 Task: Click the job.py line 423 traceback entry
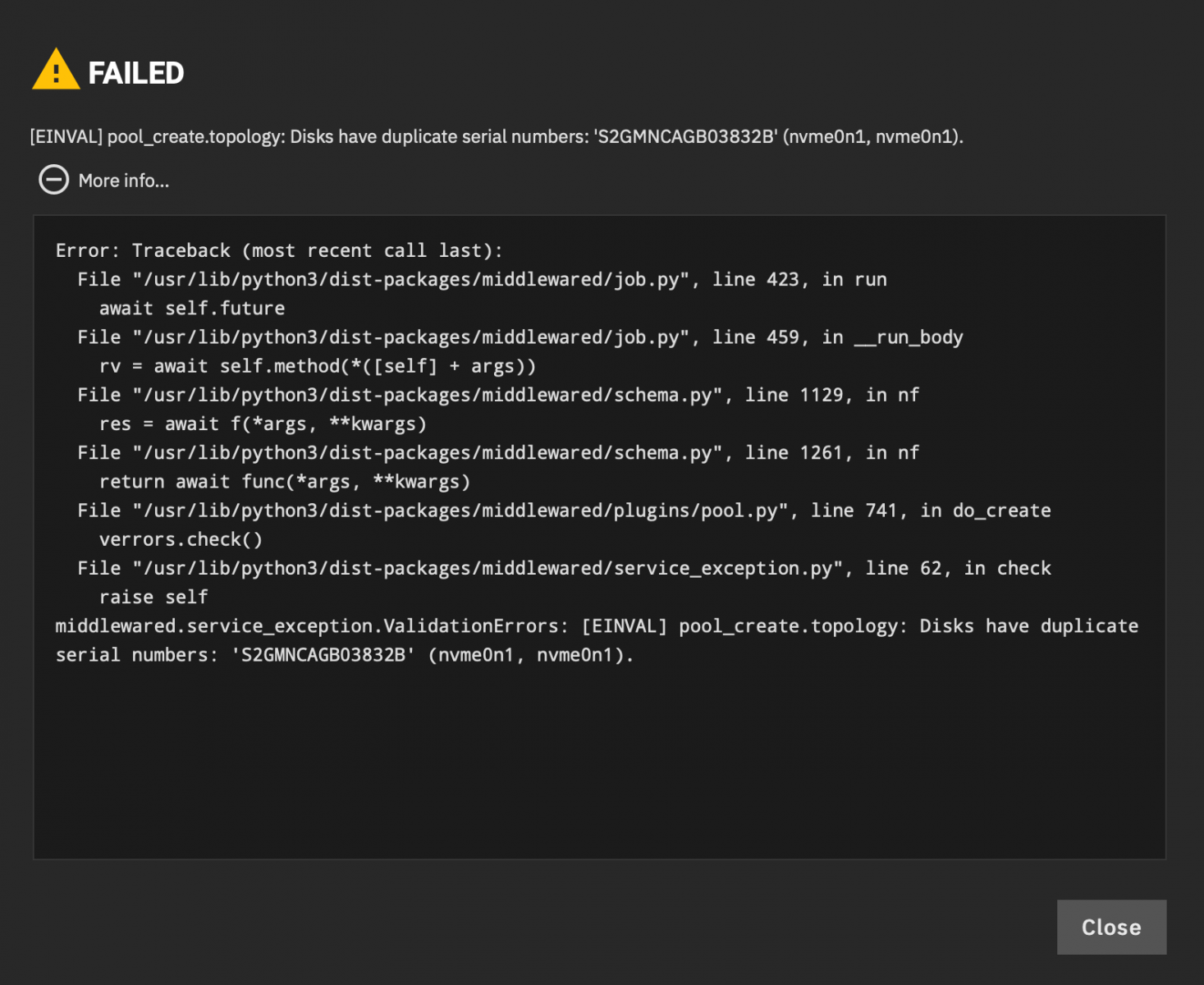(483, 279)
